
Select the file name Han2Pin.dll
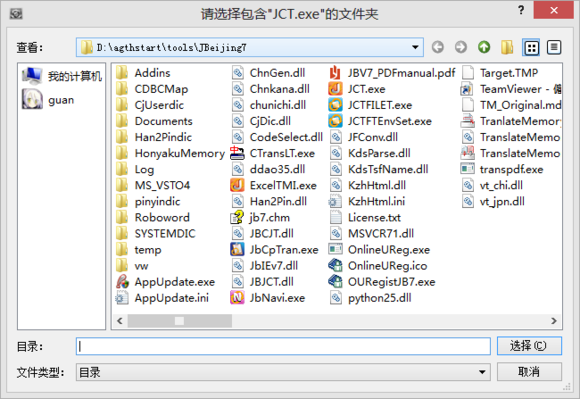click(x=278, y=202)
